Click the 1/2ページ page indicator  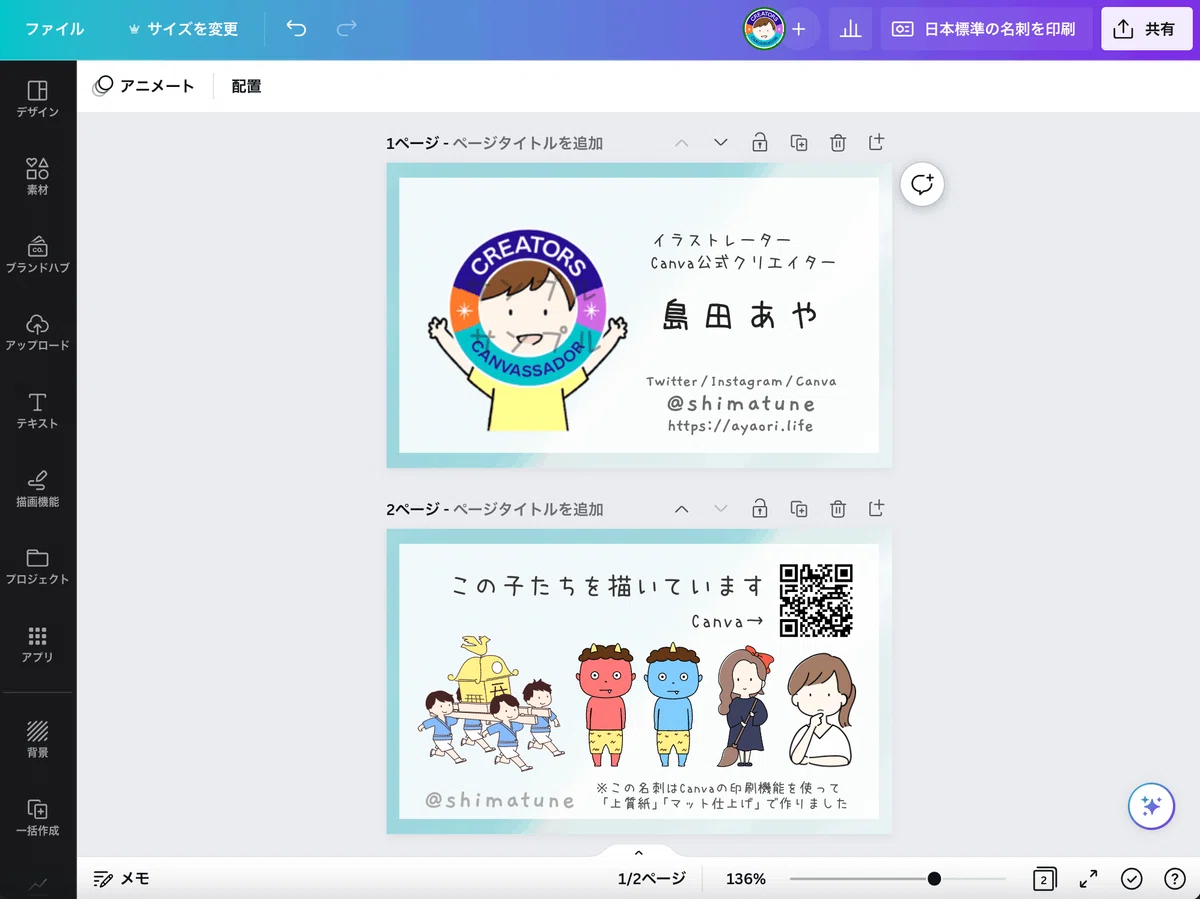click(x=652, y=879)
